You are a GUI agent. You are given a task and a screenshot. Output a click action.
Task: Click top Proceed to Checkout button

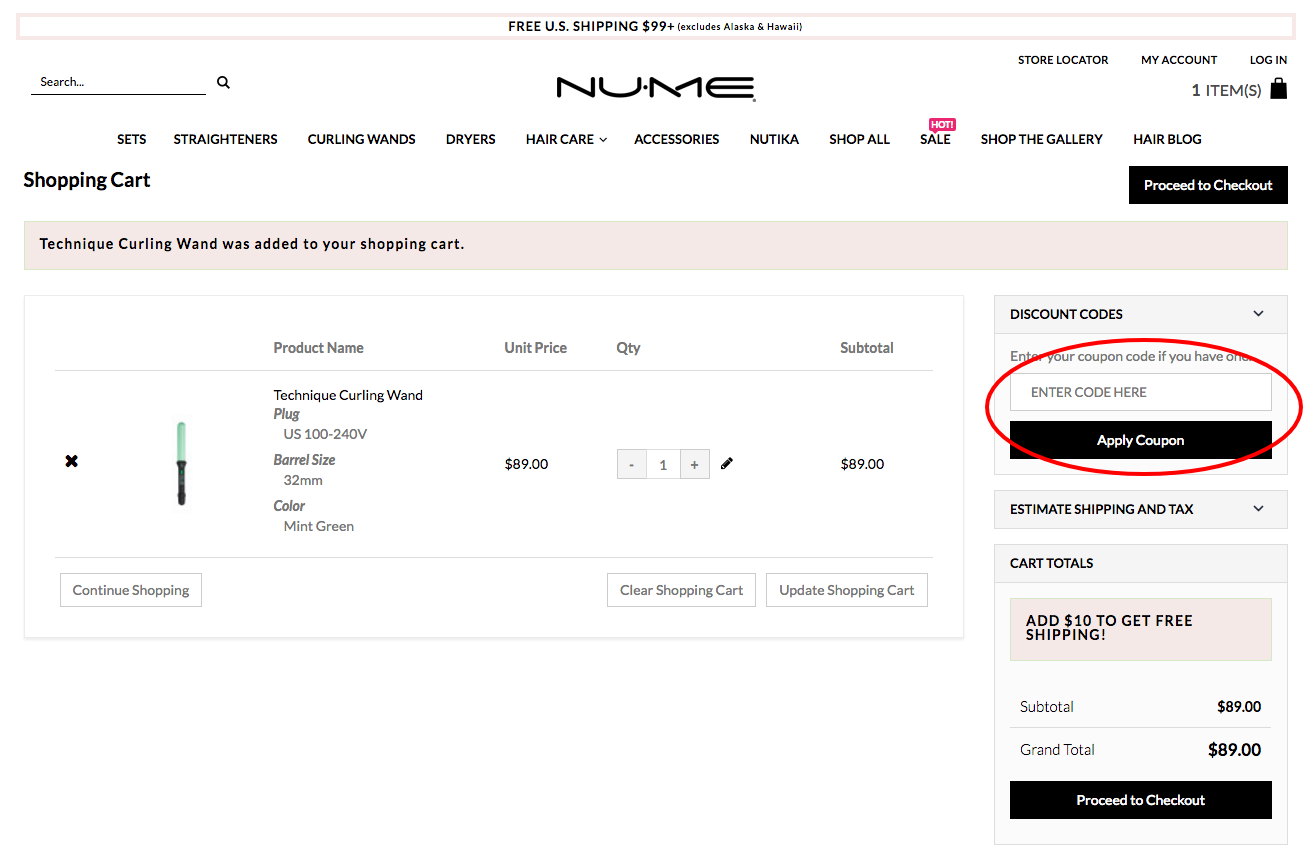pos(1208,185)
